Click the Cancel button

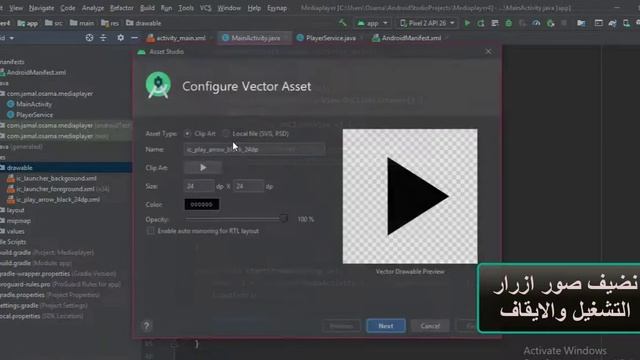[430, 326]
